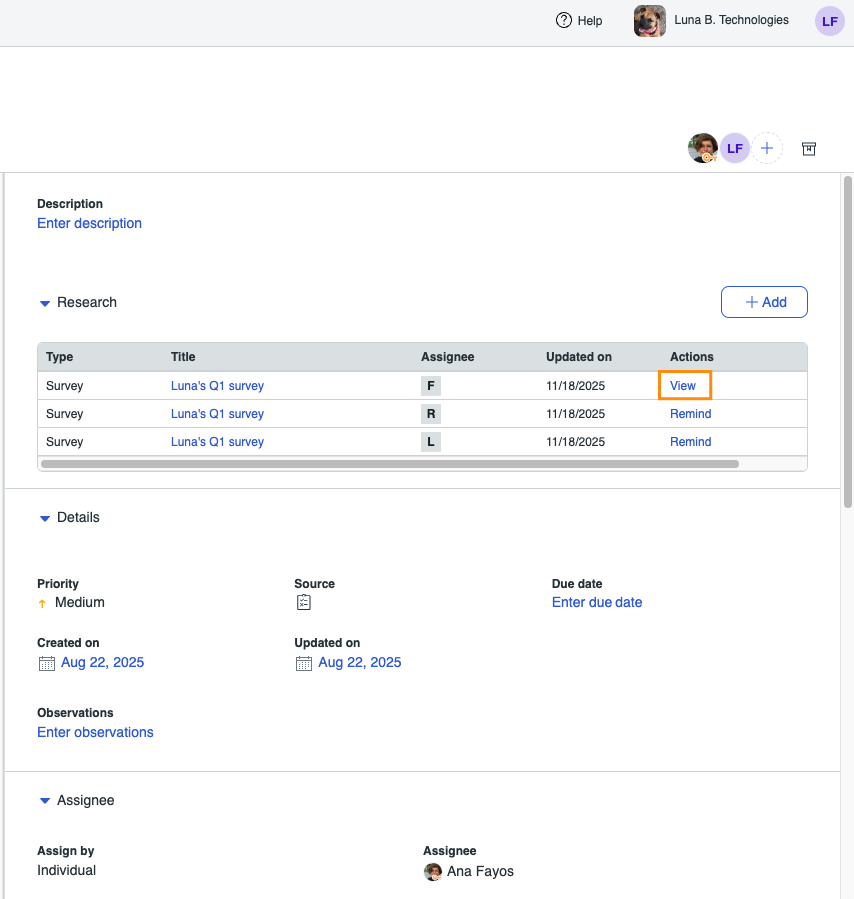
Task: Click the Help question mark icon
Action: (563, 20)
